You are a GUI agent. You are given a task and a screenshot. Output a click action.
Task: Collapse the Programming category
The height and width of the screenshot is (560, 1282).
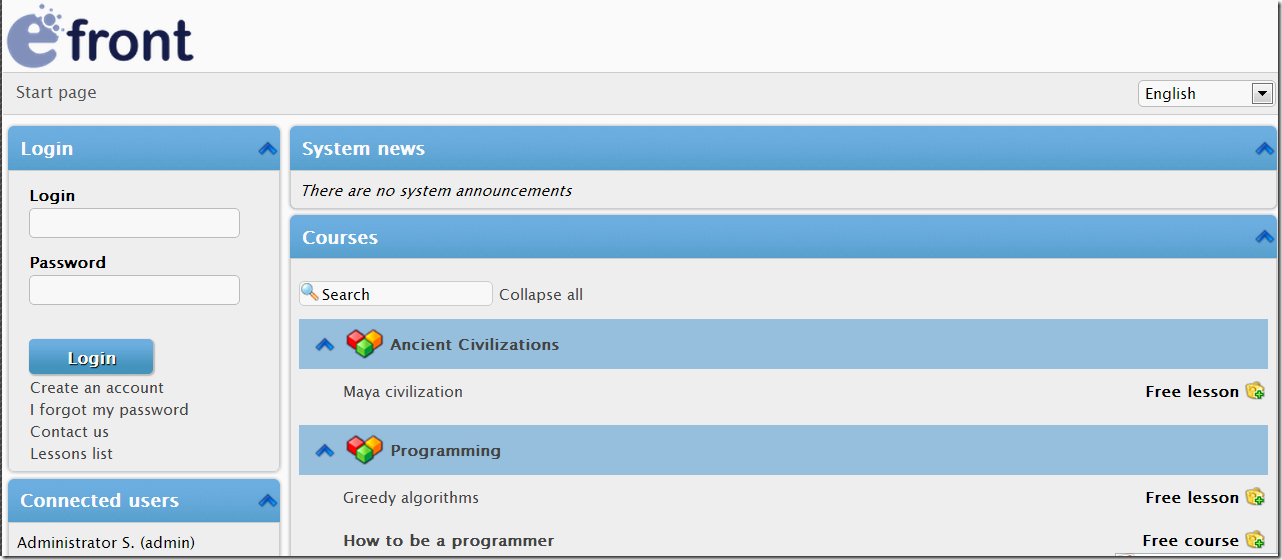tap(324, 451)
